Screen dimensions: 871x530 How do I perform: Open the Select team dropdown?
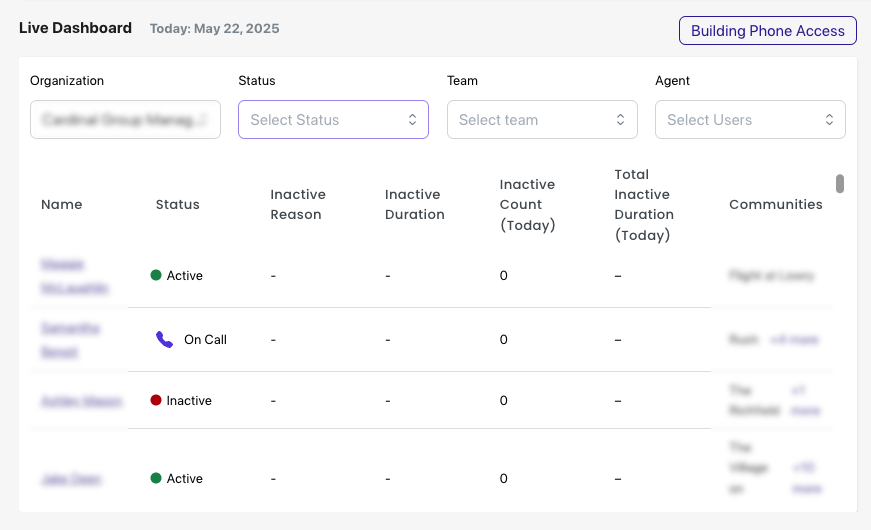coord(542,119)
